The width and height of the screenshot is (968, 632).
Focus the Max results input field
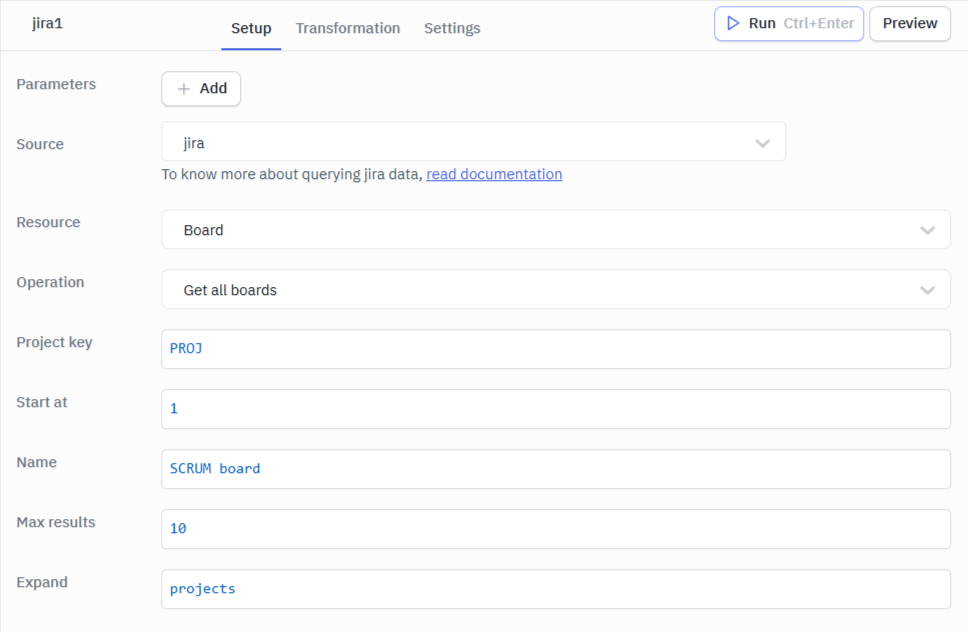556,528
